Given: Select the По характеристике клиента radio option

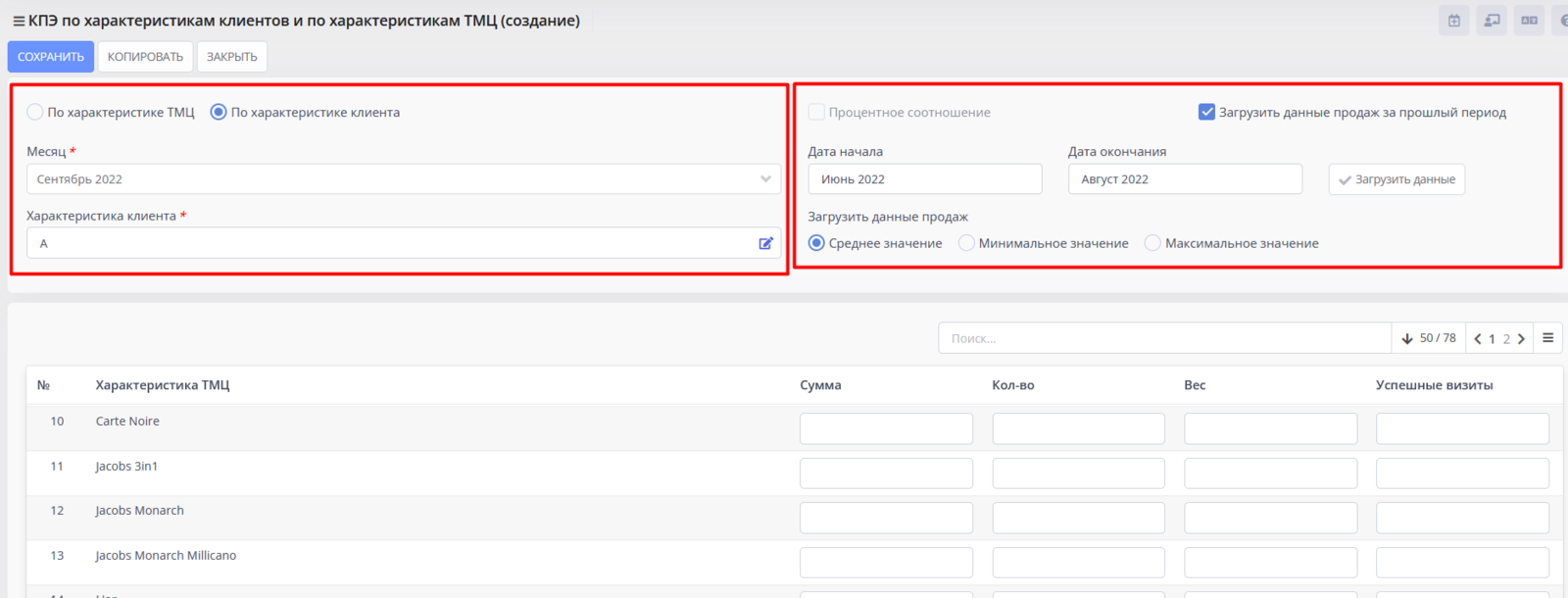Looking at the screenshot, I should click(219, 112).
